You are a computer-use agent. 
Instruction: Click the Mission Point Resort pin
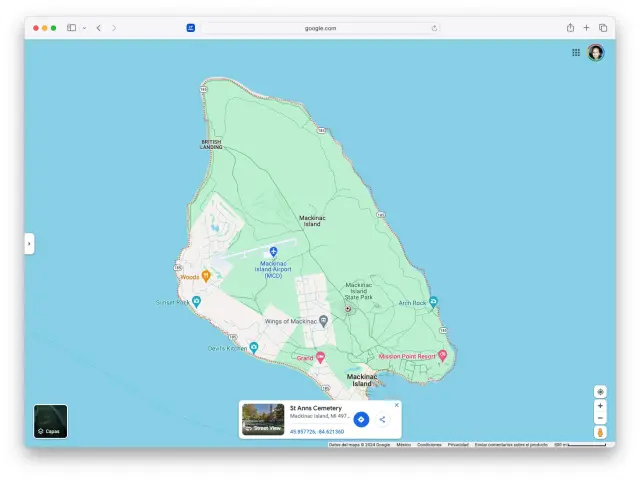pyautogui.click(x=443, y=355)
